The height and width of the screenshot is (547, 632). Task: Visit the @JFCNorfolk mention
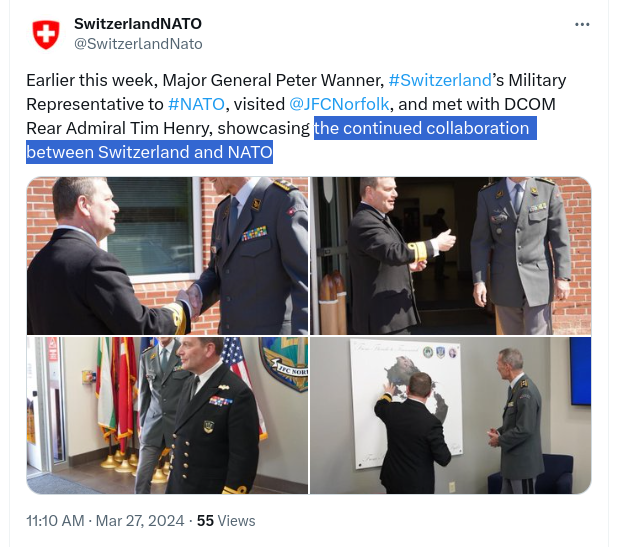pos(339,104)
